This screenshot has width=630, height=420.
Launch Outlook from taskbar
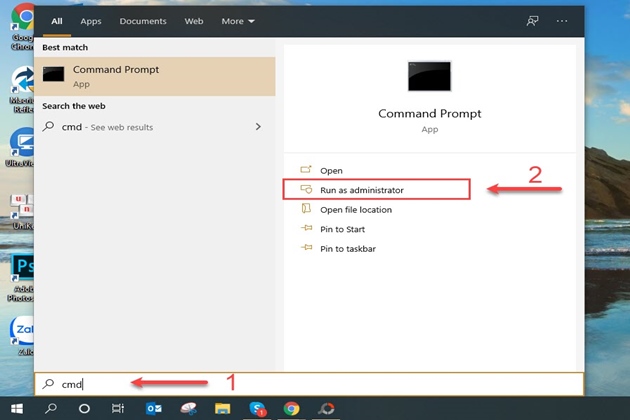click(153, 409)
